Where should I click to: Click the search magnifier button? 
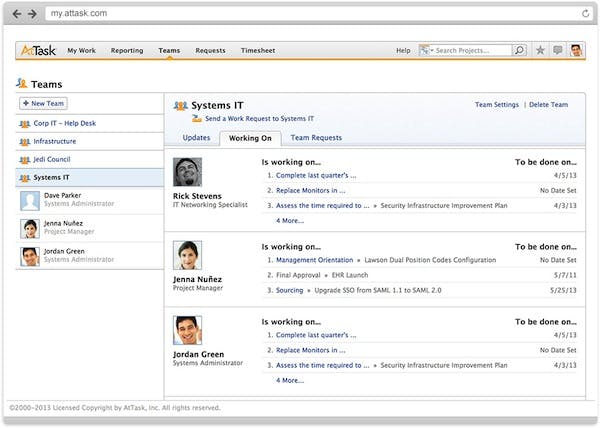click(x=519, y=50)
